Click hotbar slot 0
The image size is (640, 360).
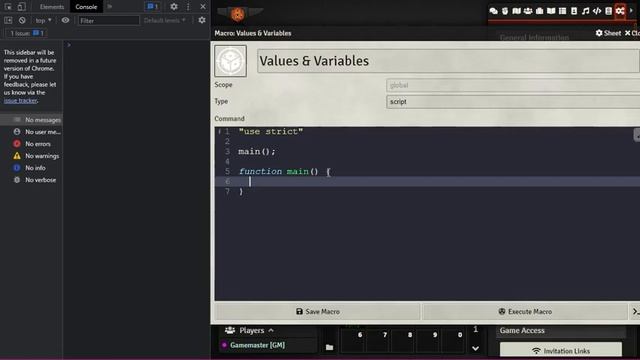pos(454,340)
